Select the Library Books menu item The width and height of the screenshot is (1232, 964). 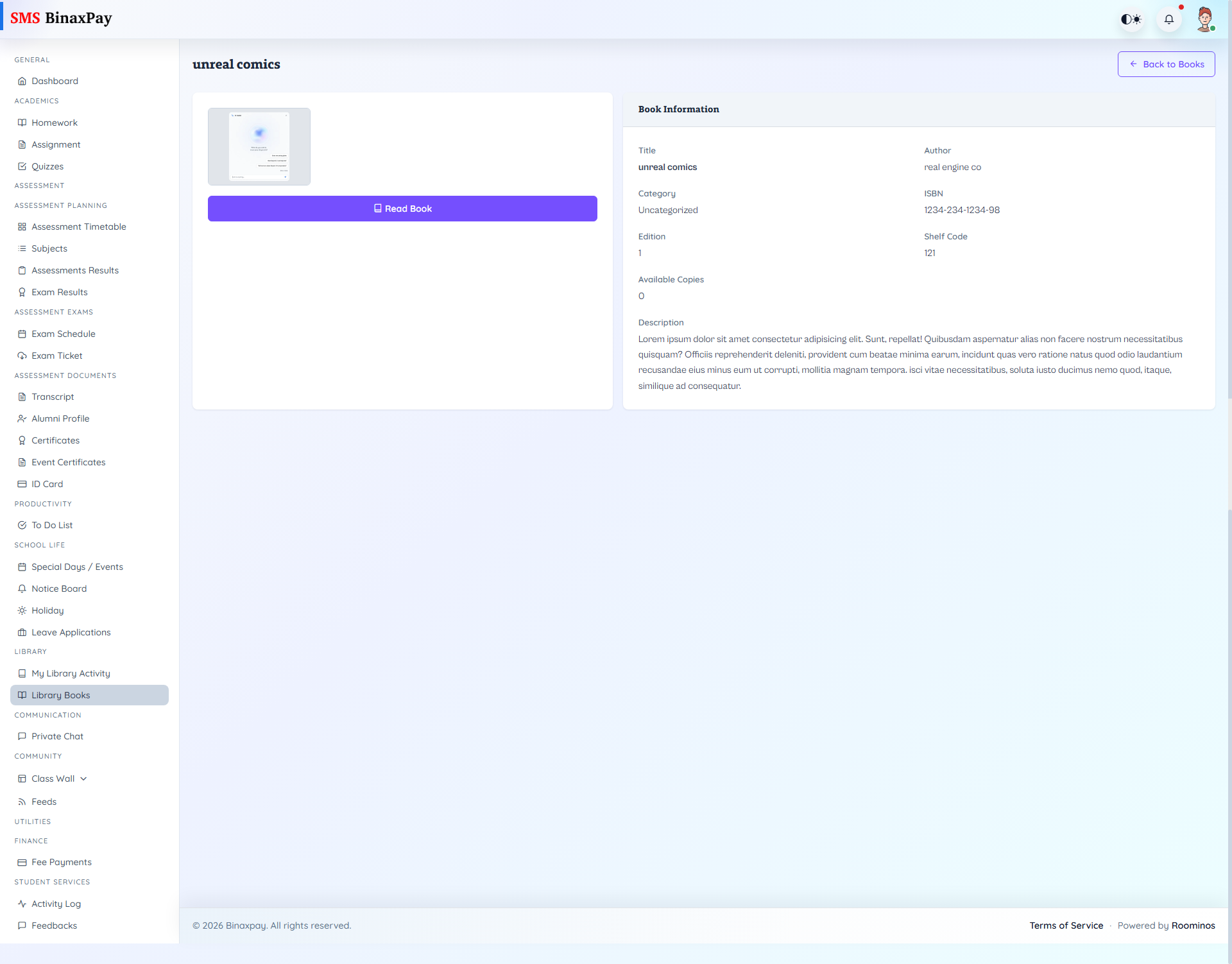click(60, 695)
